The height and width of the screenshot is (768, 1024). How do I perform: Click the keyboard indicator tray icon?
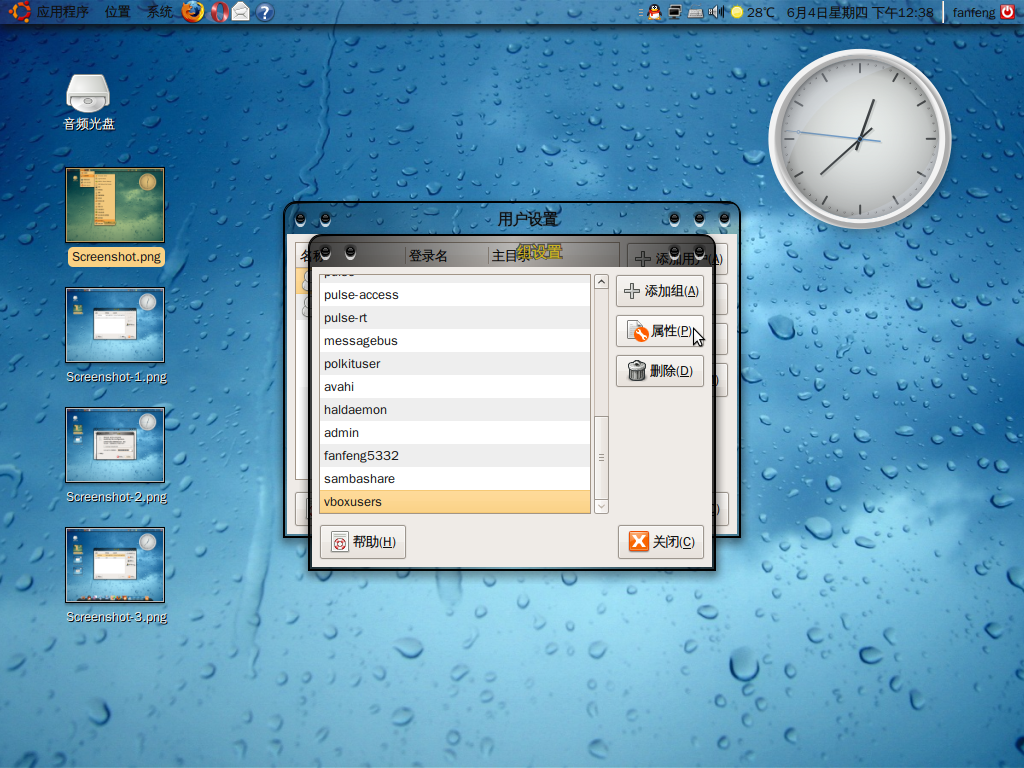696,12
